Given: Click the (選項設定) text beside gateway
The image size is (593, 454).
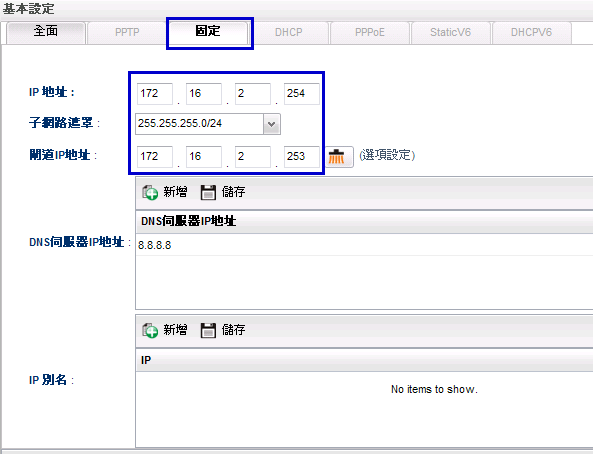Looking at the screenshot, I should [x=387, y=155].
